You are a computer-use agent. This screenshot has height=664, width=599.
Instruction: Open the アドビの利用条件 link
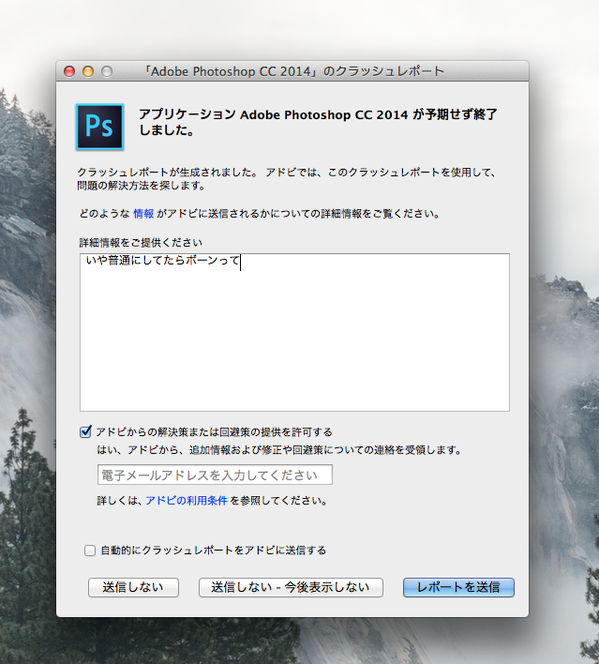pyautogui.click(x=187, y=501)
